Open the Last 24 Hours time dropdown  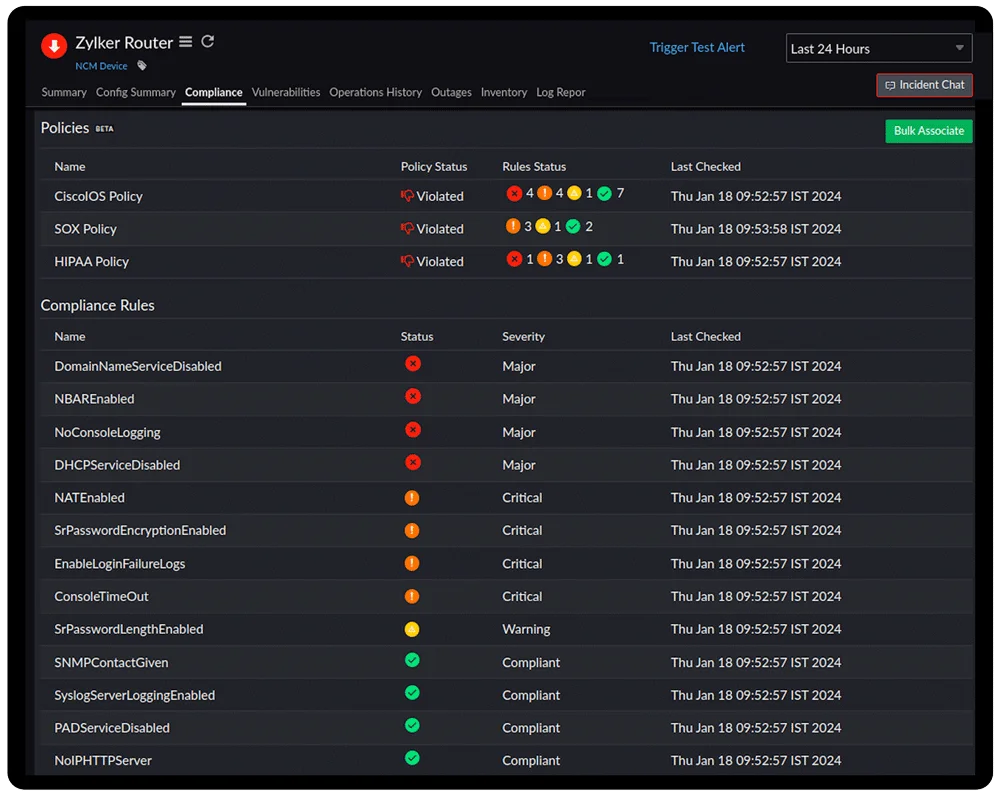pyautogui.click(x=879, y=48)
